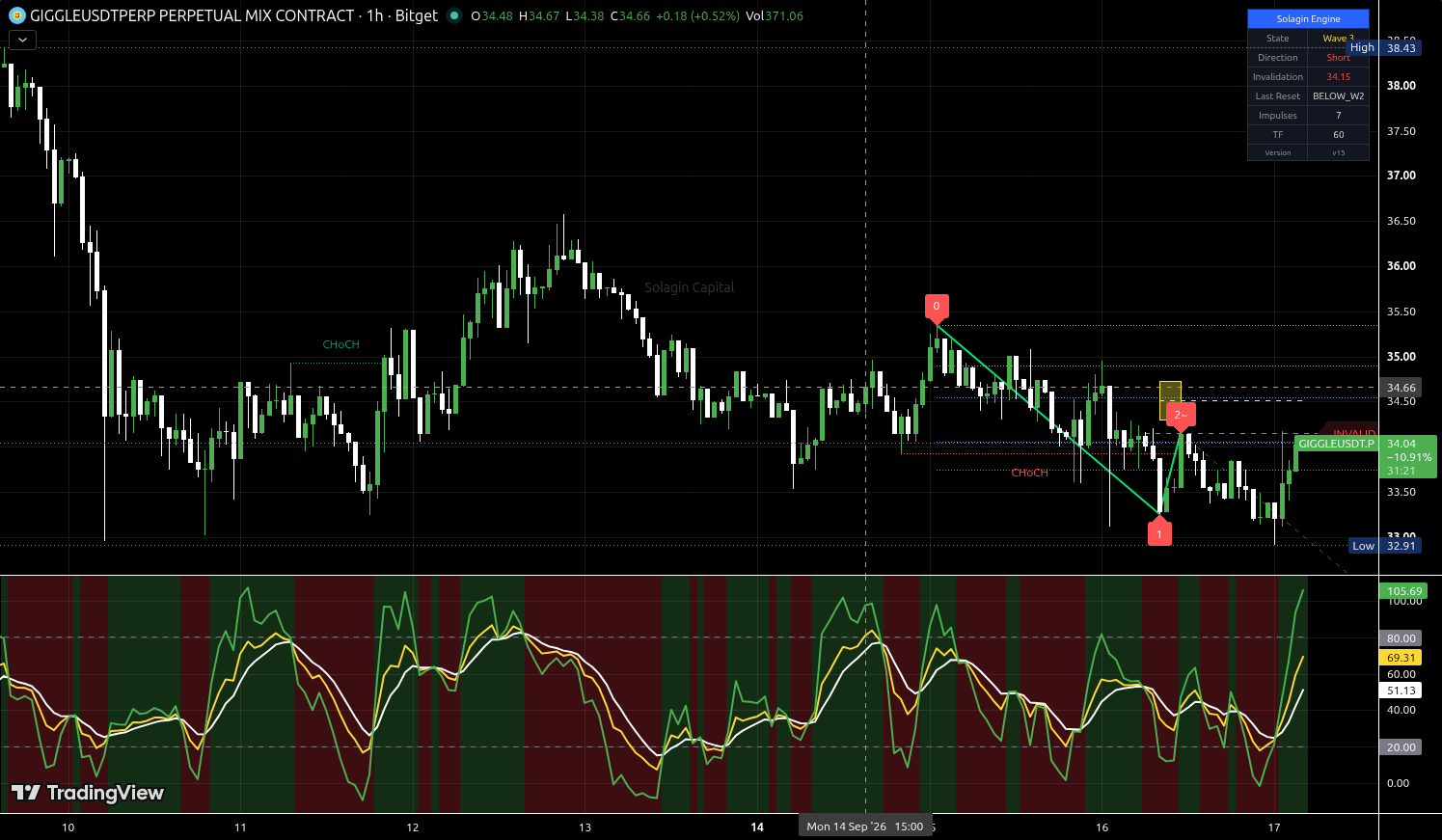Screen dimensions: 1442x840
Task: Click the 1h interval in the legend
Action: coord(374,15)
